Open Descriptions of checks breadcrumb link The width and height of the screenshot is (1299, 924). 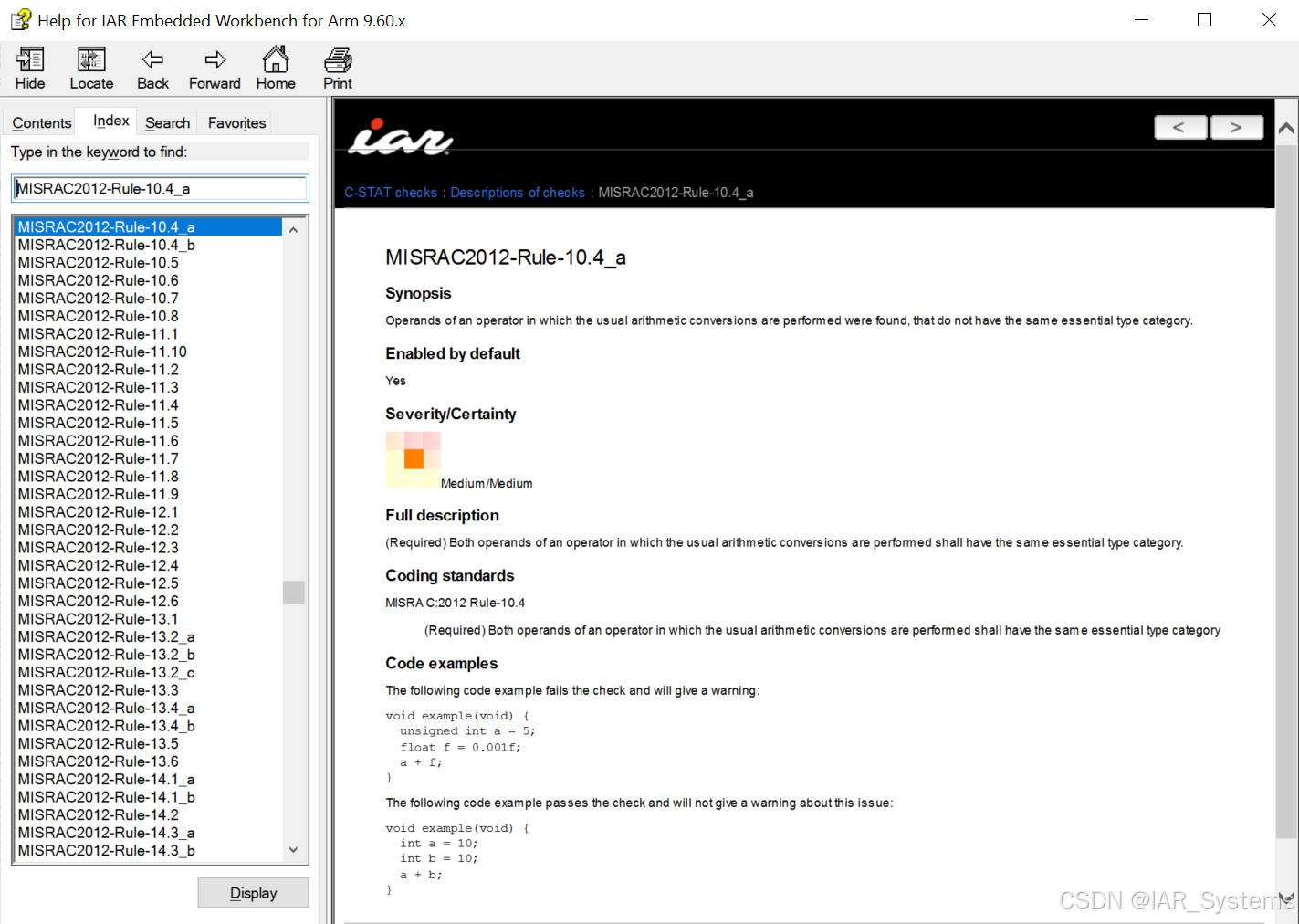click(x=518, y=193)
